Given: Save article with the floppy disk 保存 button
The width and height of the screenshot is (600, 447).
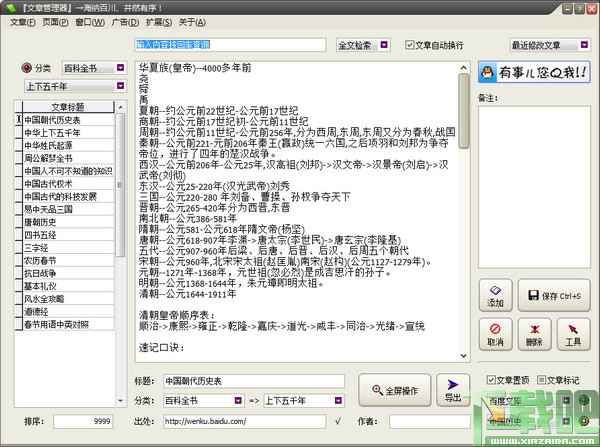Looking at the screenshot, I should click(554, 295).
